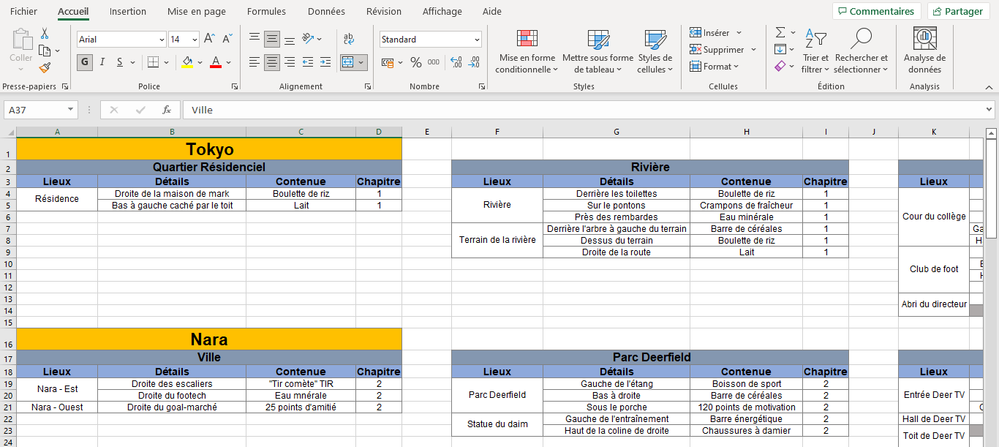The height and width of the screenshot is (447, 999).
Task: Expand the formula bar chevron
Action: coord(988,110)
